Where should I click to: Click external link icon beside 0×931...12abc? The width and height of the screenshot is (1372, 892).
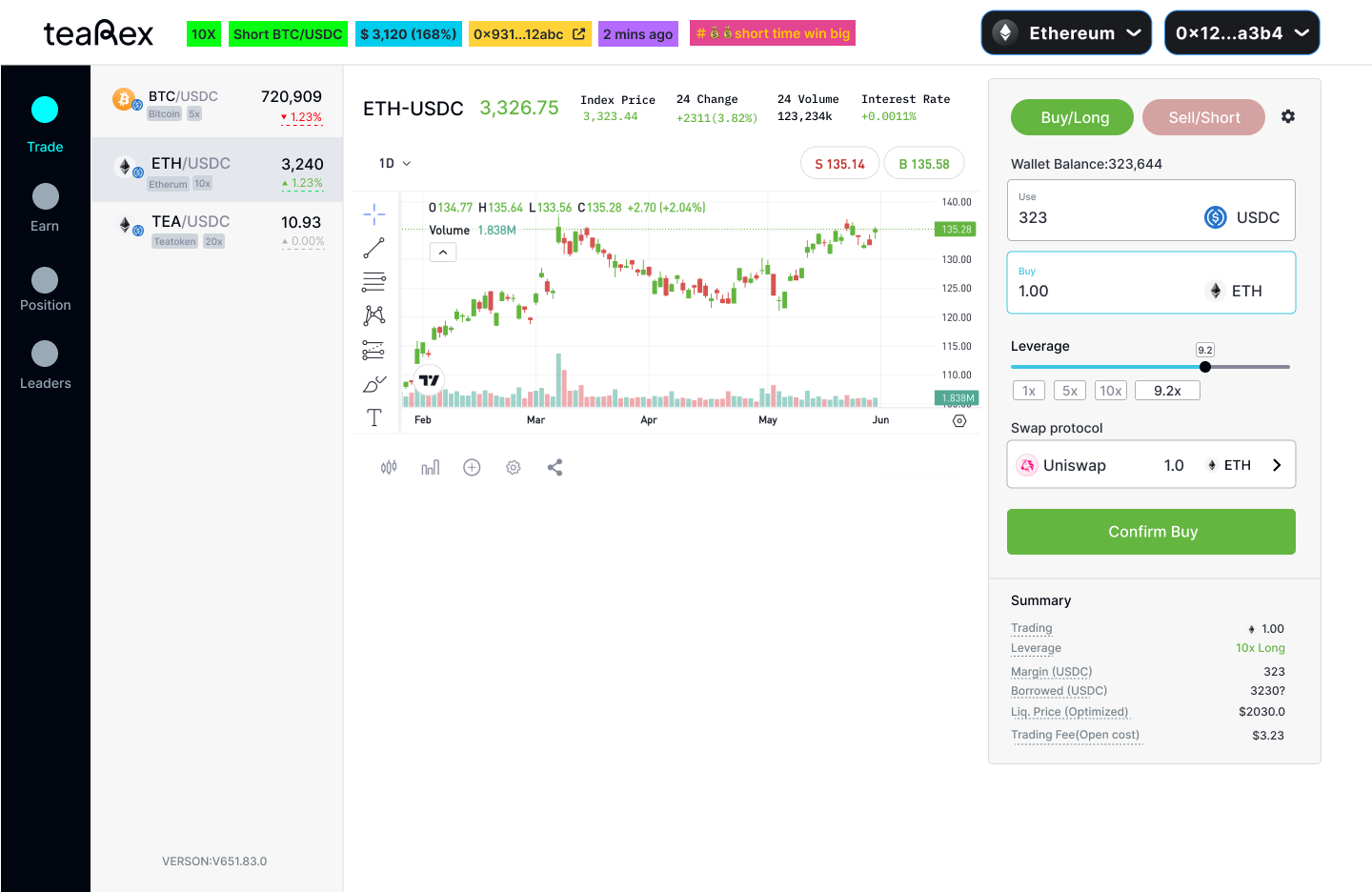coord(578,33)
